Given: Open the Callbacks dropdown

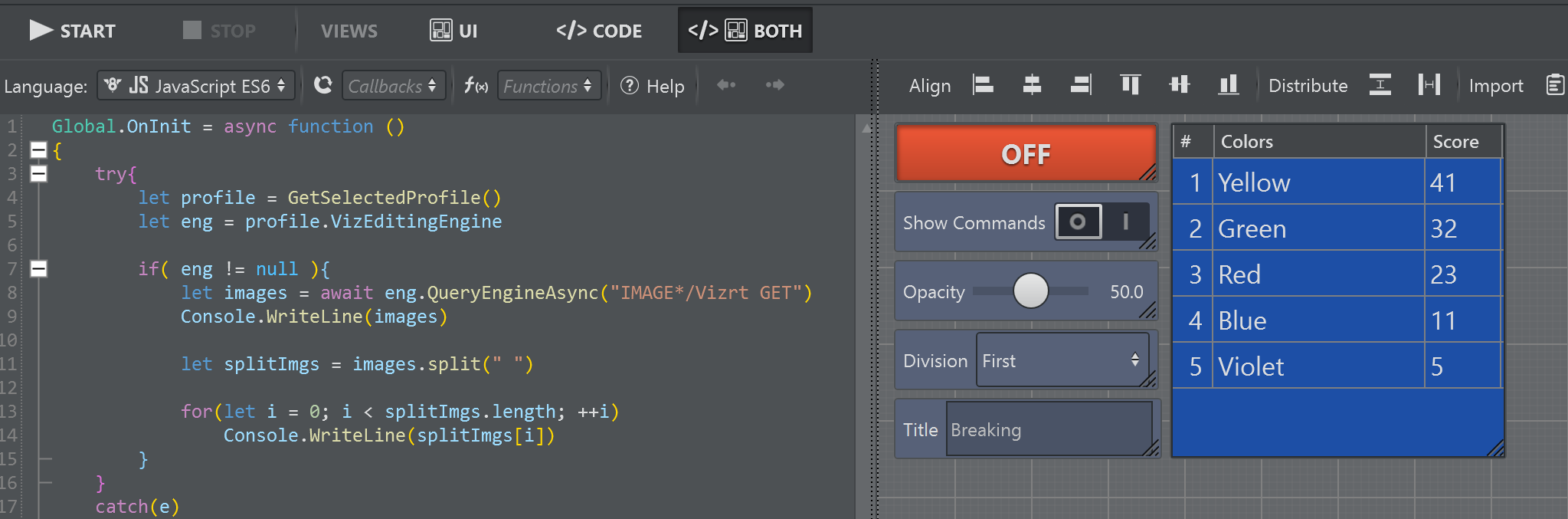Looking at the screenshot, I should pyautogui.click(x=393, y=86).
